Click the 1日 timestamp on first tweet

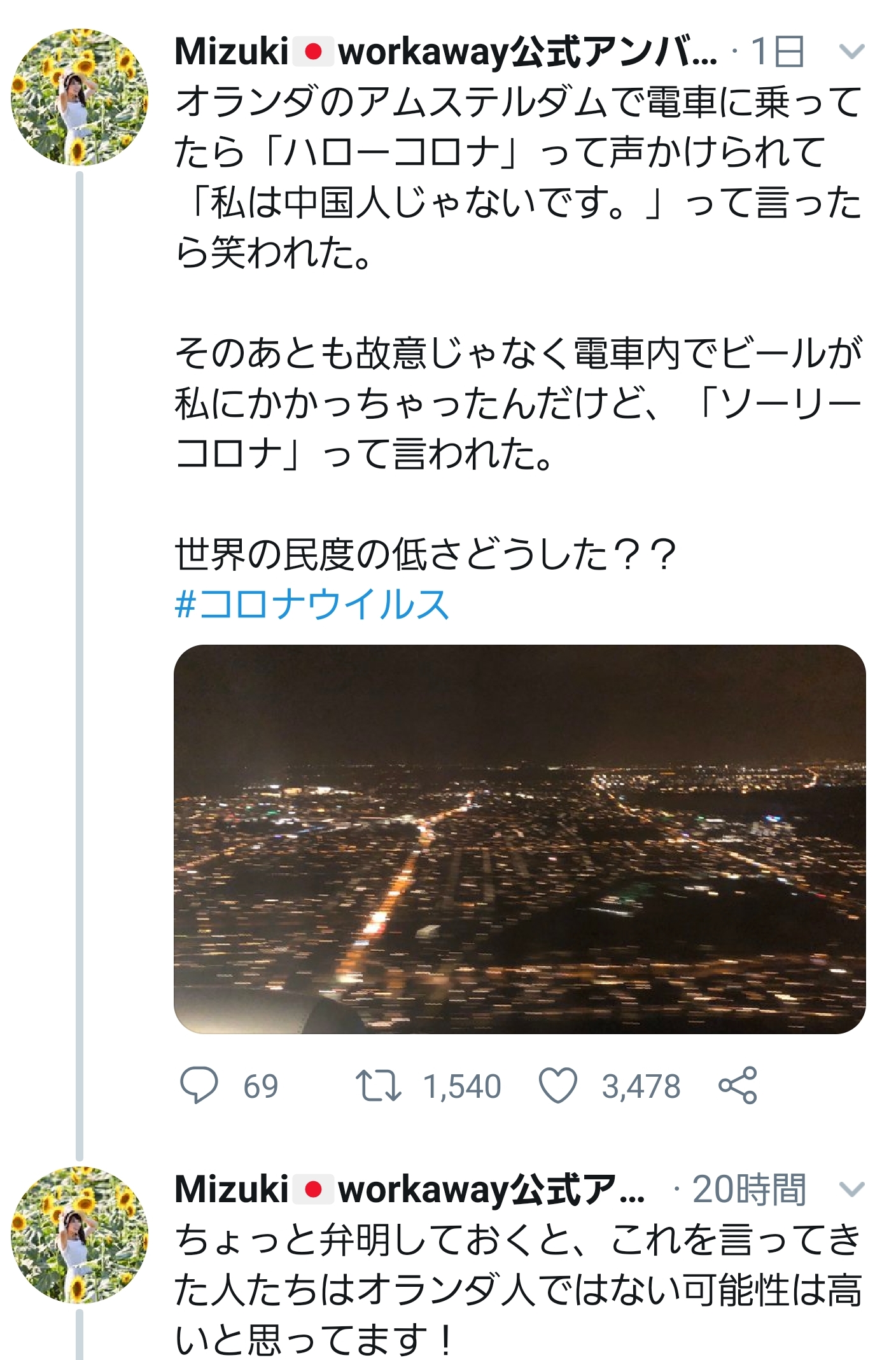coord(777,52)
